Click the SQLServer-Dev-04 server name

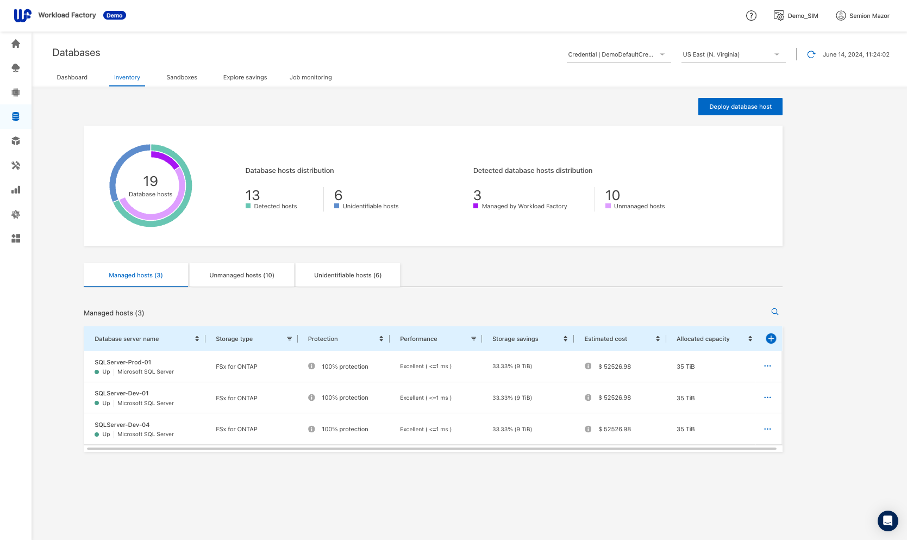(x=122, y=424)
